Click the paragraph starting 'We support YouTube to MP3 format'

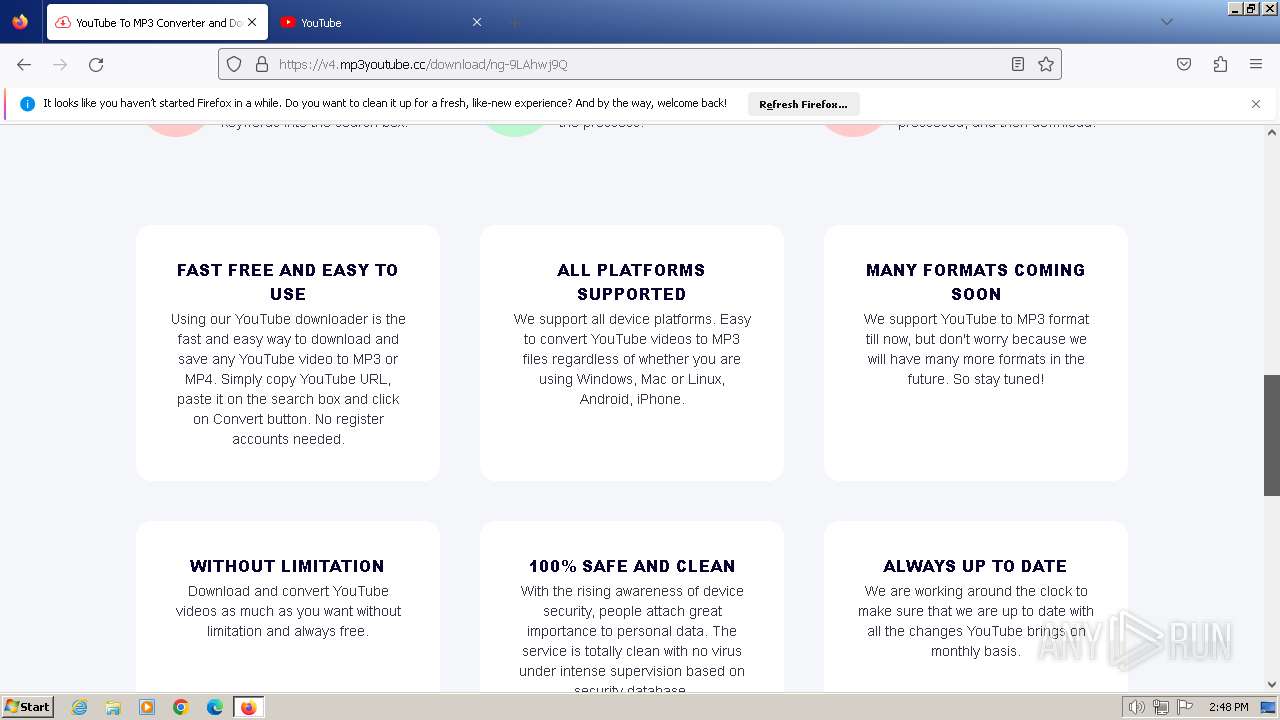[x=976, y=349]
